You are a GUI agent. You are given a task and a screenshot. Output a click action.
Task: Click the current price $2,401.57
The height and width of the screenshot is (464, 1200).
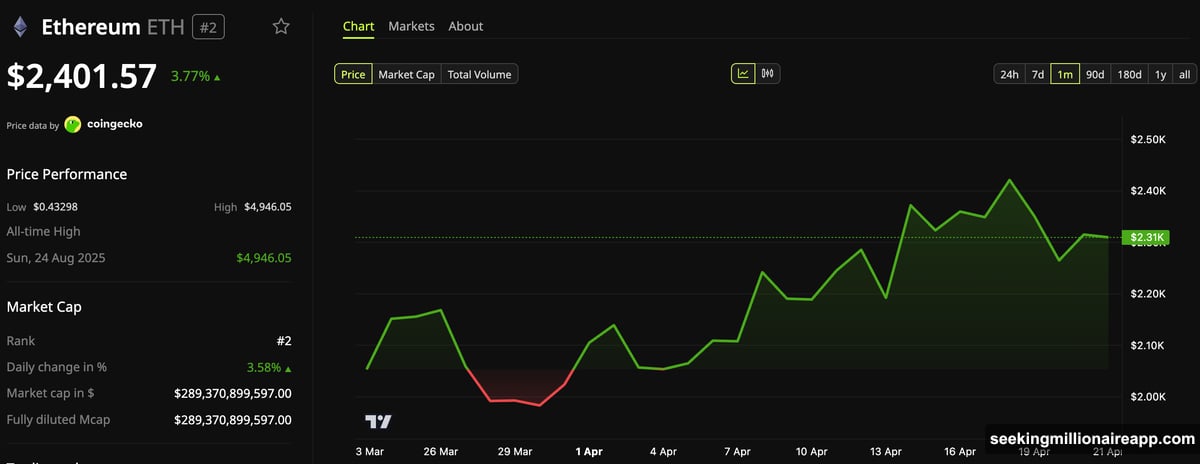click(x=82, y=77)
